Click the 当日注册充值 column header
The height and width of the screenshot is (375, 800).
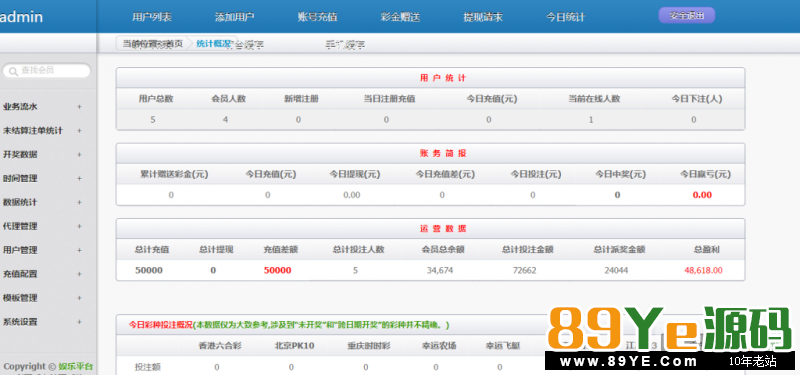(389, 99)
